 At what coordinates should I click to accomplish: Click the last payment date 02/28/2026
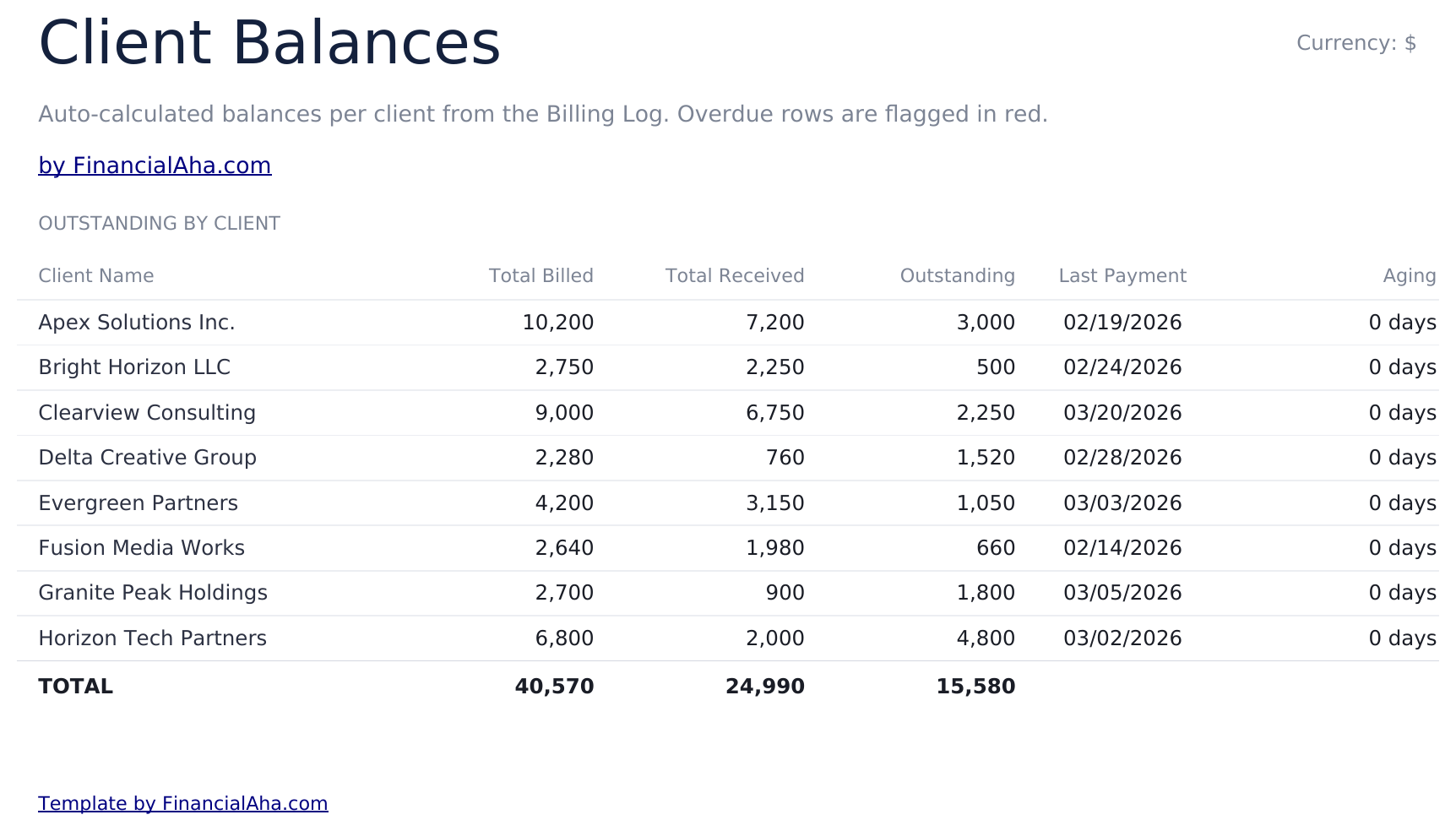click(1122, 458)
